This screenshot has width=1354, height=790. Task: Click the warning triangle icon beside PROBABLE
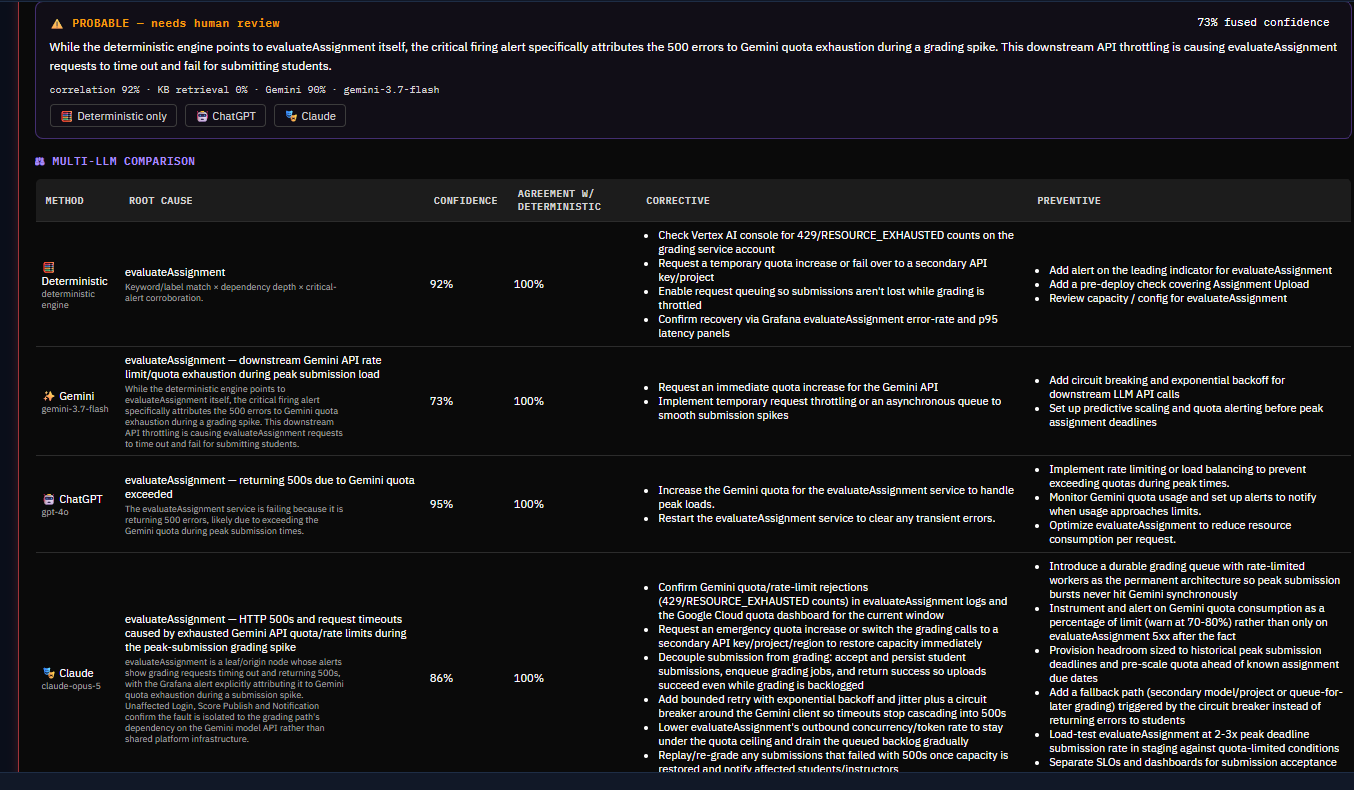point(57,23)
